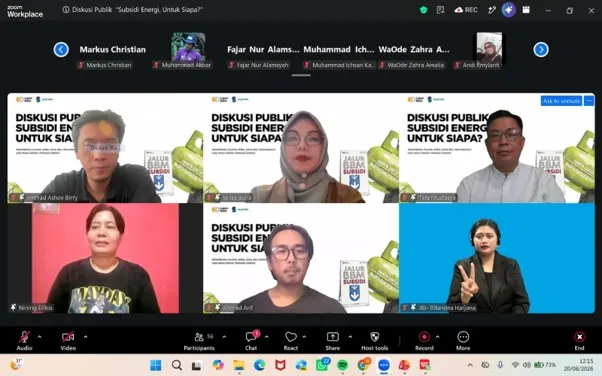
Task: Open clock and date in system tray
Action: coord(578,365)
